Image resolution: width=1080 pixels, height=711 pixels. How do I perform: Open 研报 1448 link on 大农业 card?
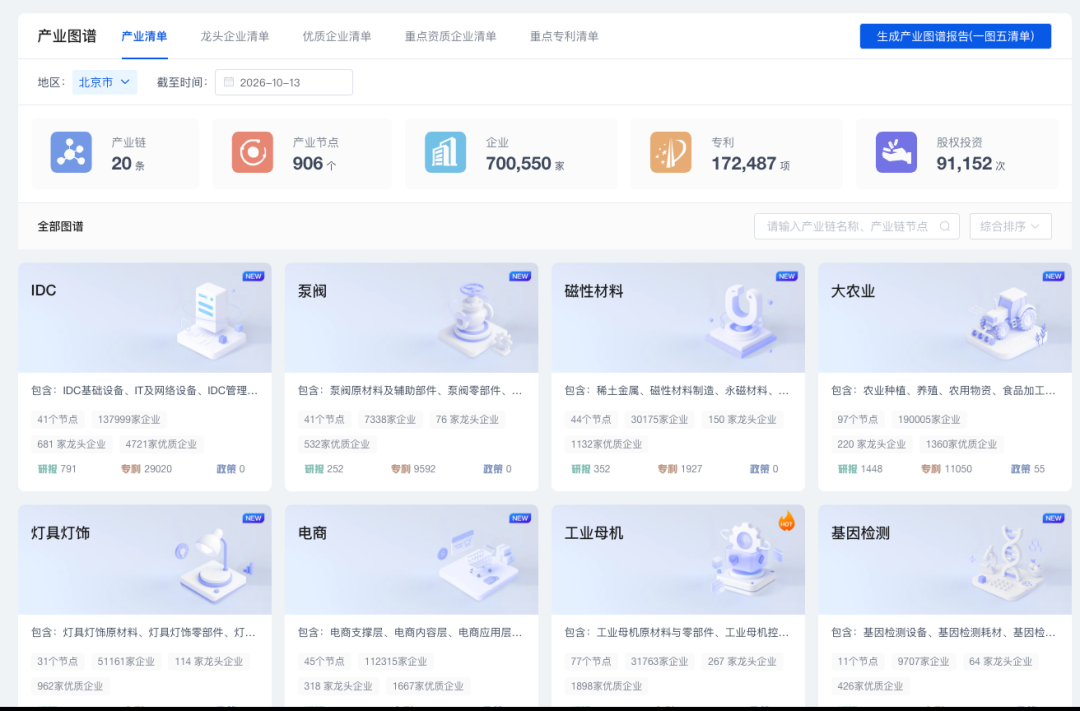coord(860,468)
